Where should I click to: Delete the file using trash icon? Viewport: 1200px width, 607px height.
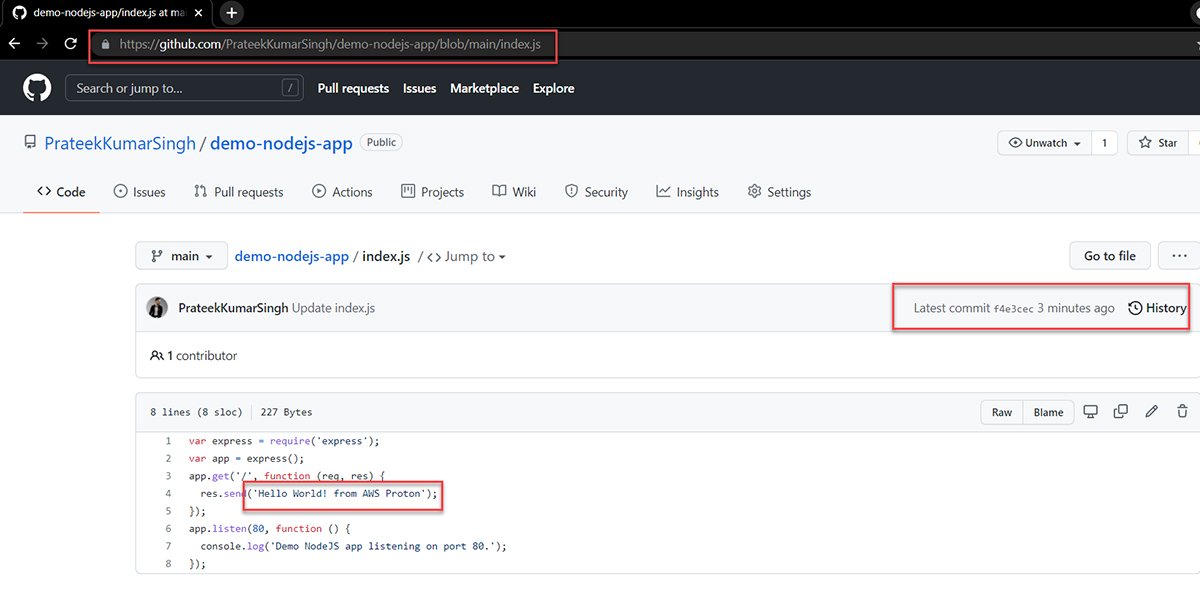pyautogui.click(x=1181, y=411)
